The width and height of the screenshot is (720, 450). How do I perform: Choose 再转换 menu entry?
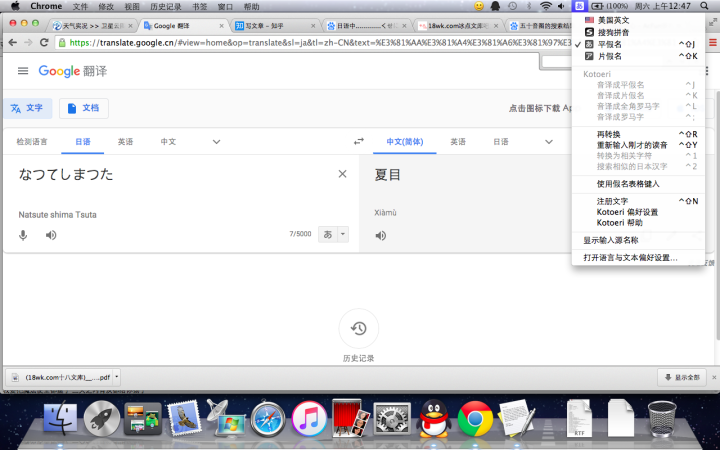[638, 134]
